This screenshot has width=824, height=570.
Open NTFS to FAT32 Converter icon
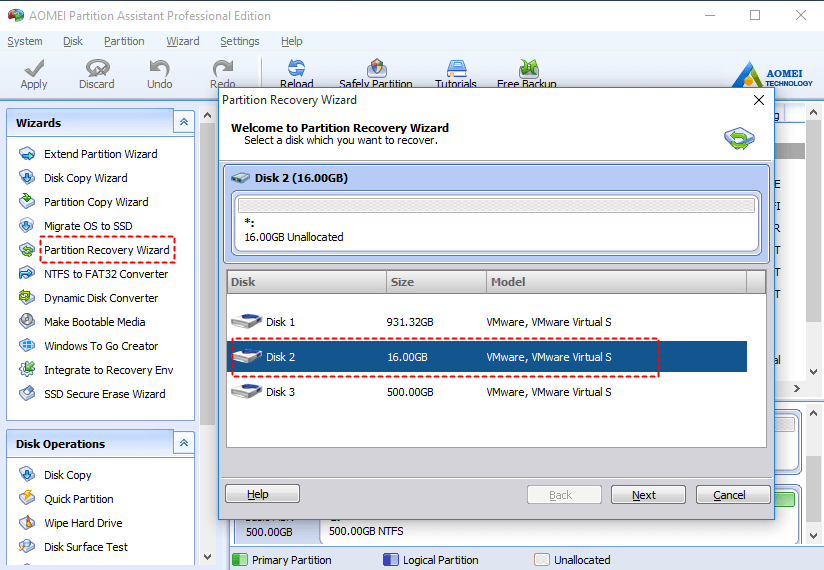27,274
